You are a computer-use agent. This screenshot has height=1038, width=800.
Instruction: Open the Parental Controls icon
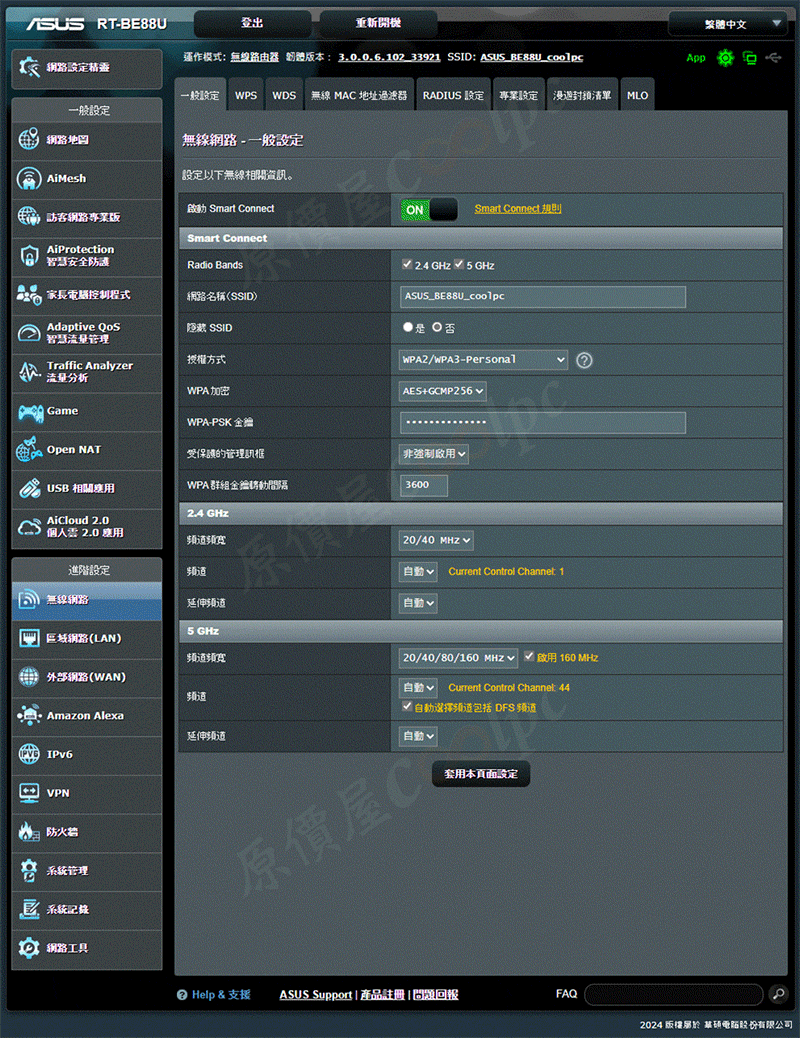28,294
